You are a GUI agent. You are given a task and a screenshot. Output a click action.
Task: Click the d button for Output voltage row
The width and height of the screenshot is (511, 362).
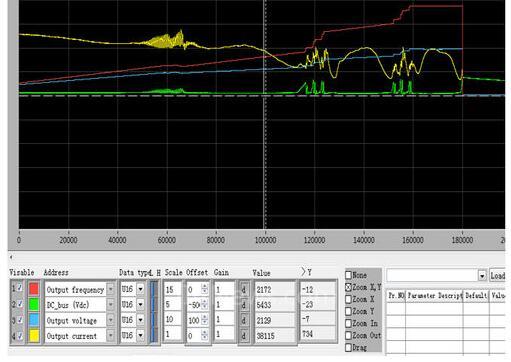(244, 320)
